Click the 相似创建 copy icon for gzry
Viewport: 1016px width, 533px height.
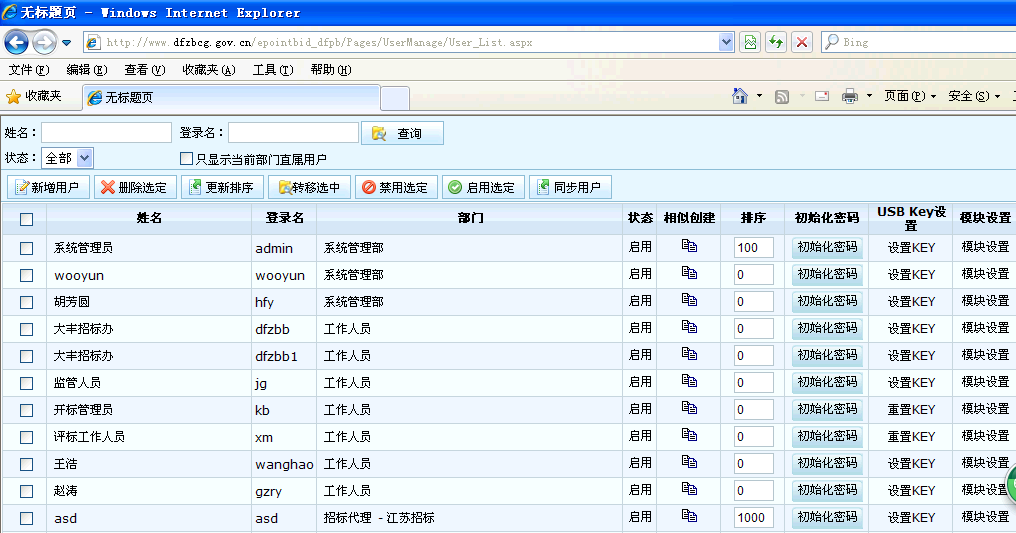pyautogui.click(x=689, y=489)
